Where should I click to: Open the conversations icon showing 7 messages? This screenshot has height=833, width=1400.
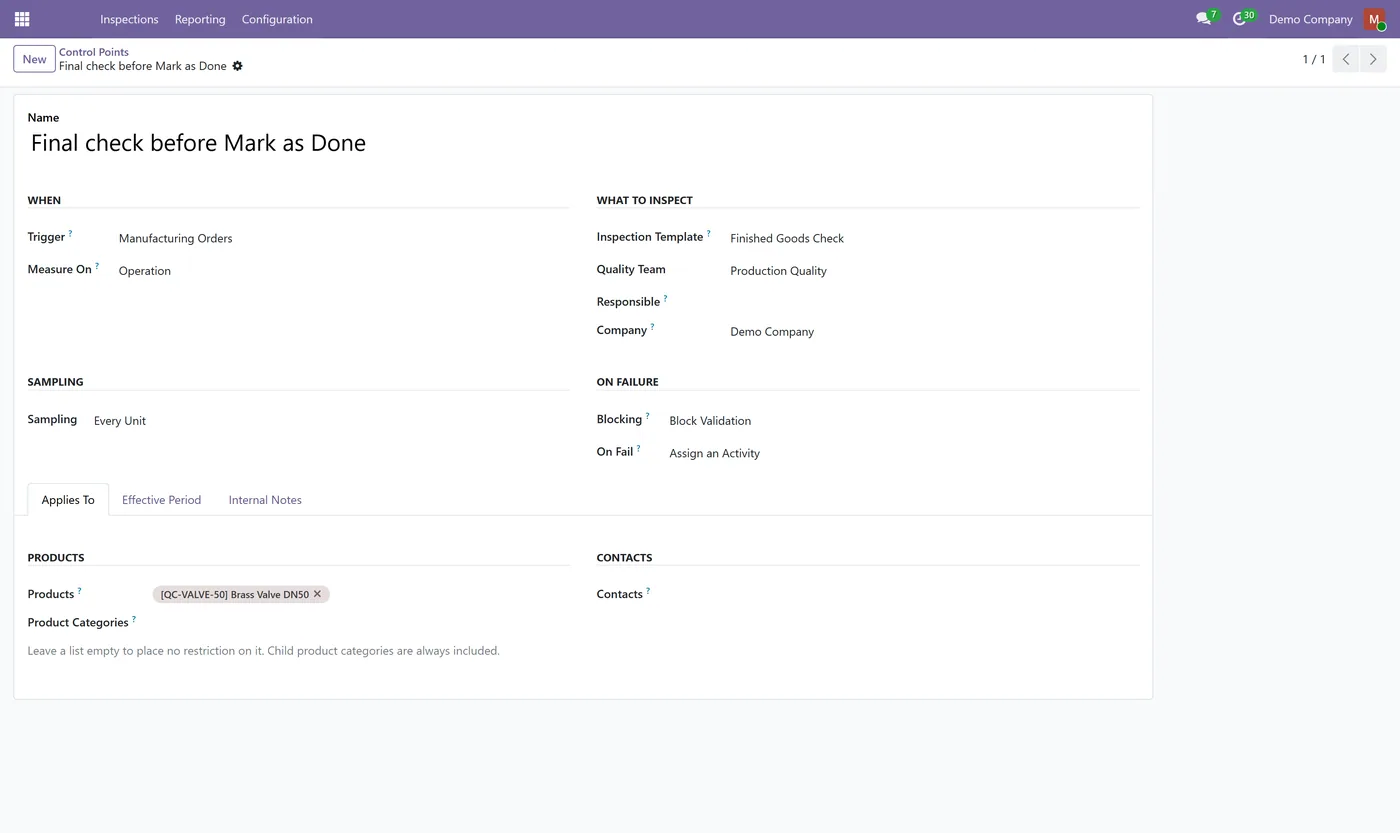pyautogui.click(x=1203, y=19)
